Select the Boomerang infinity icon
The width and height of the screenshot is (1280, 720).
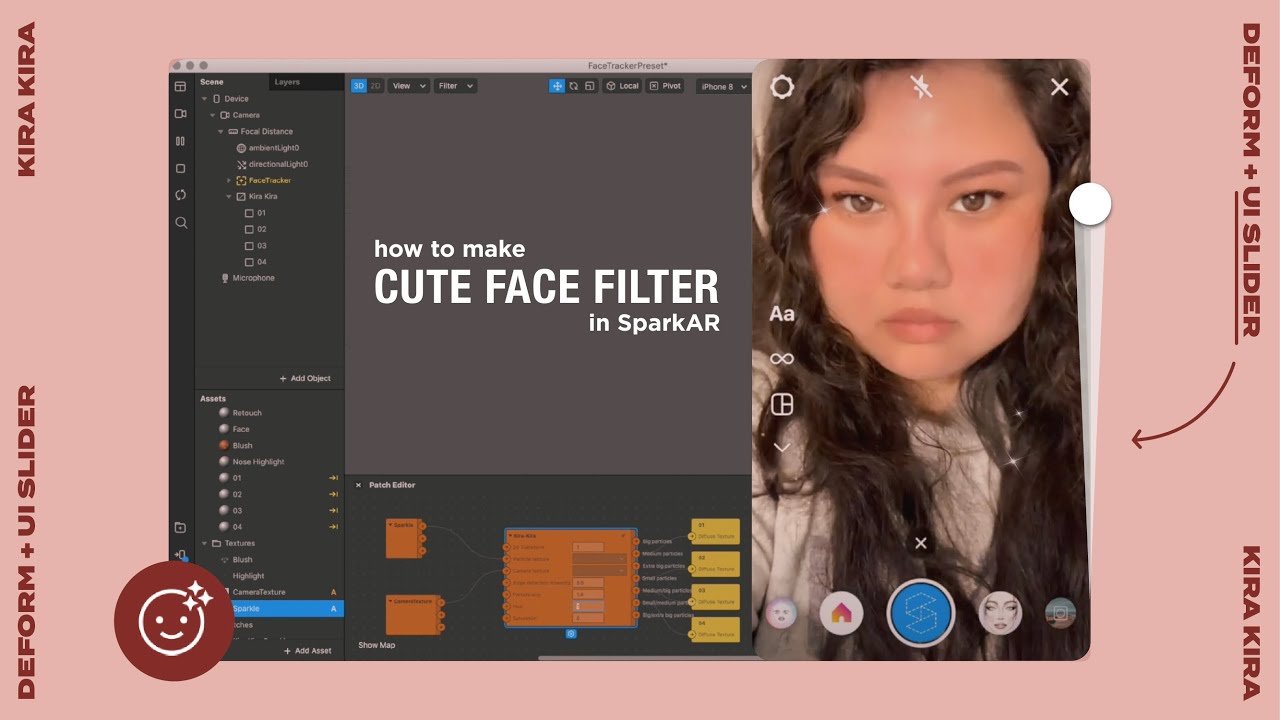pos(782,358)
